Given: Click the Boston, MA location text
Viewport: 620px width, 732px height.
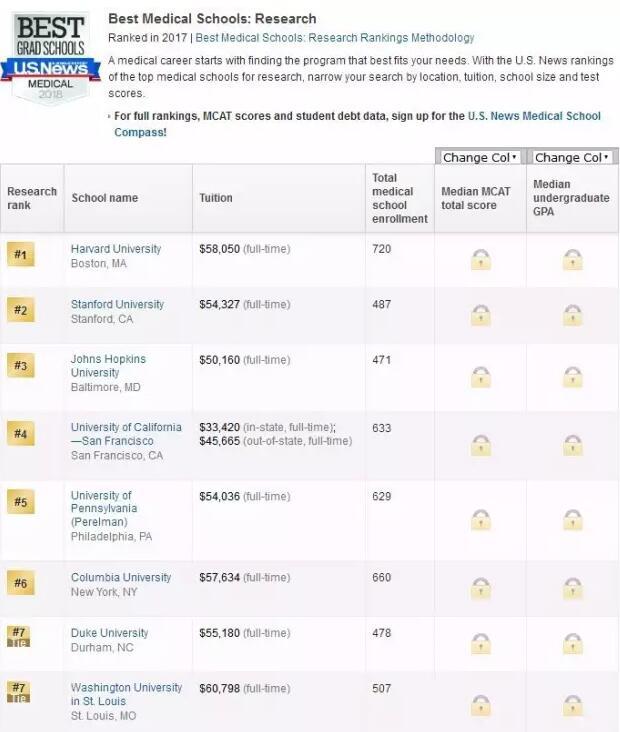Looking at the screenshot, I should click(99, 264).
